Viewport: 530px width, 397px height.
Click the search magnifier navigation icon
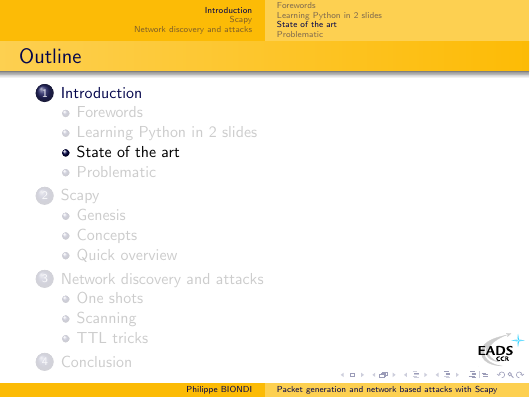click(511, 375)
